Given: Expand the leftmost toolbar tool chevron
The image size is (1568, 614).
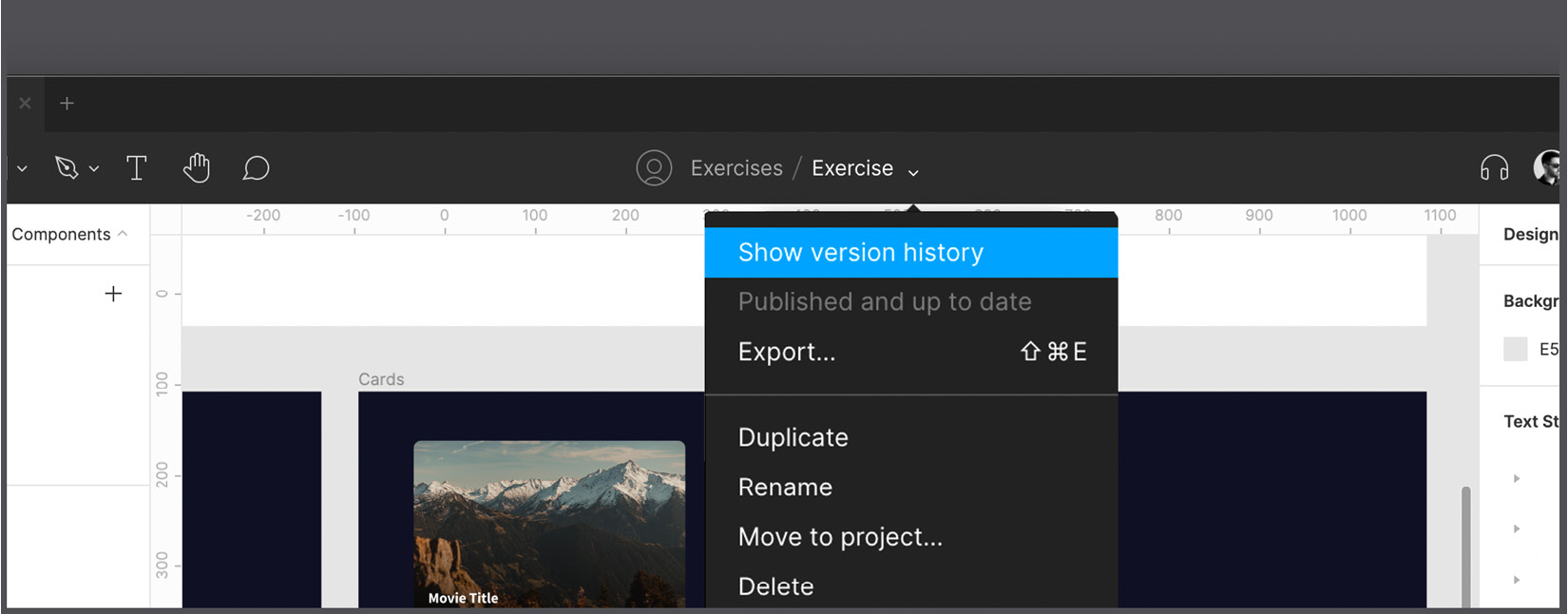Looking at the screenshot, I should click(22, 169).
